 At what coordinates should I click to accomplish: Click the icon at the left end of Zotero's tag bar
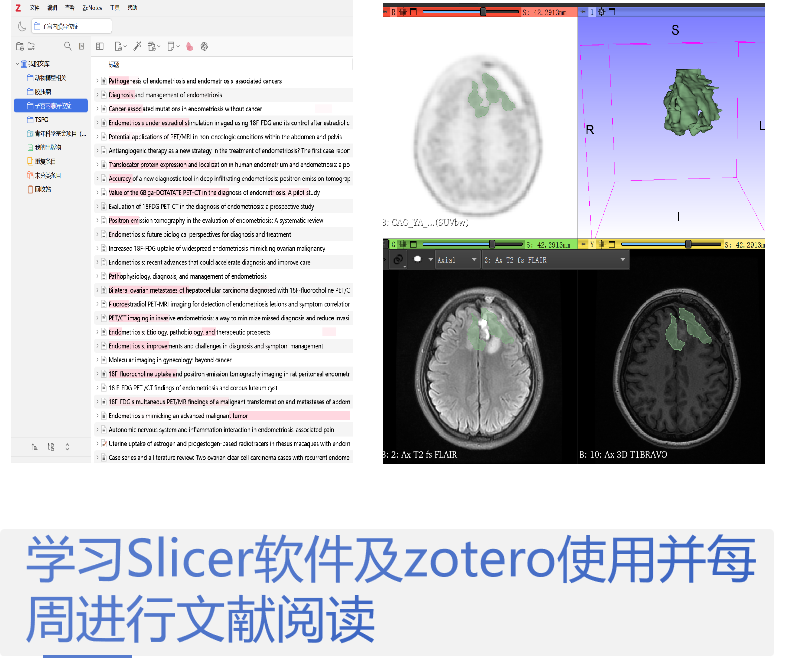(x=34, y=447)
